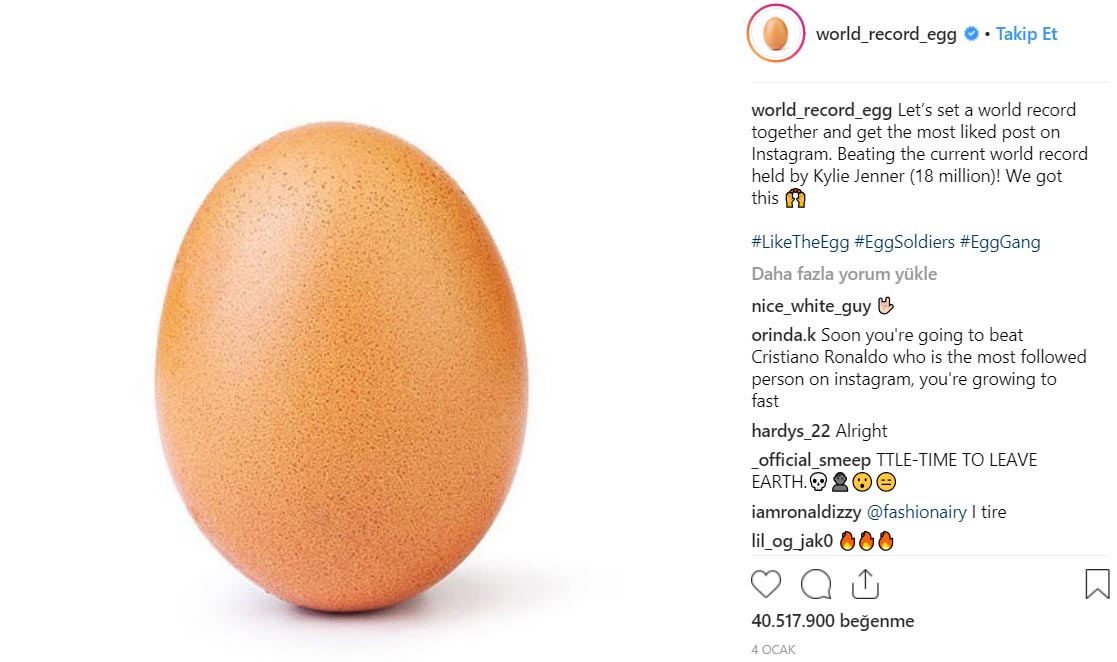1117x662 pixels.
Task: Open the #EggGang hashtag
Action: point(1000,242)
